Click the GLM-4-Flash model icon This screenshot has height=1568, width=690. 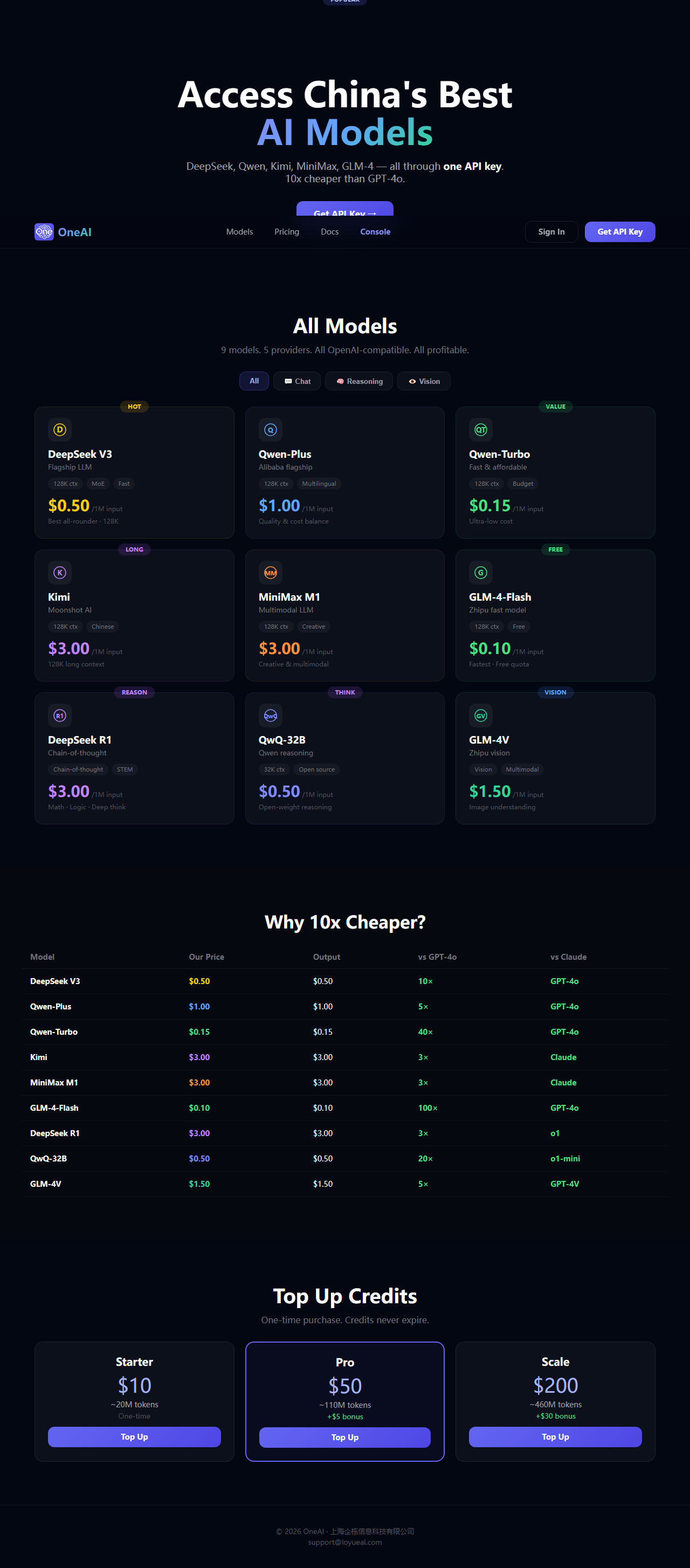coord(481,573)
